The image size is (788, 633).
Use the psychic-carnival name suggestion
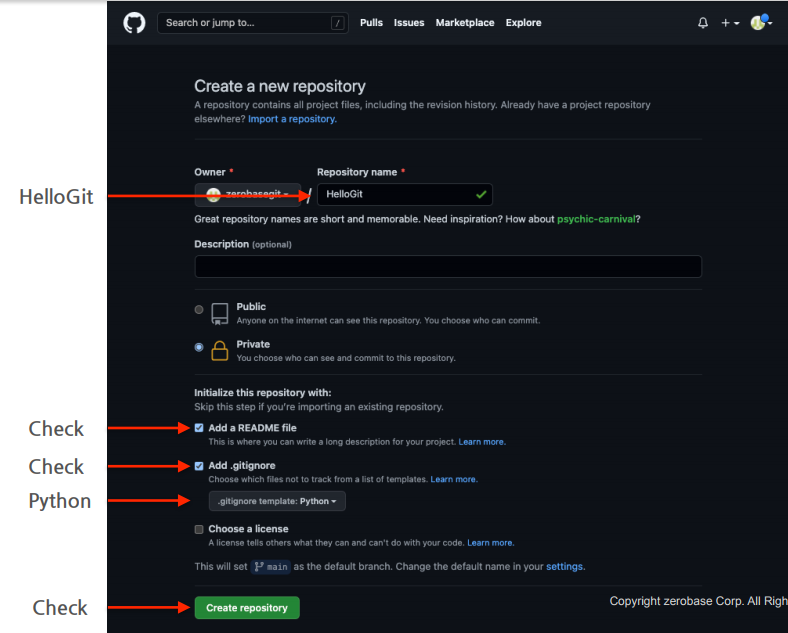tap(596, 219)
